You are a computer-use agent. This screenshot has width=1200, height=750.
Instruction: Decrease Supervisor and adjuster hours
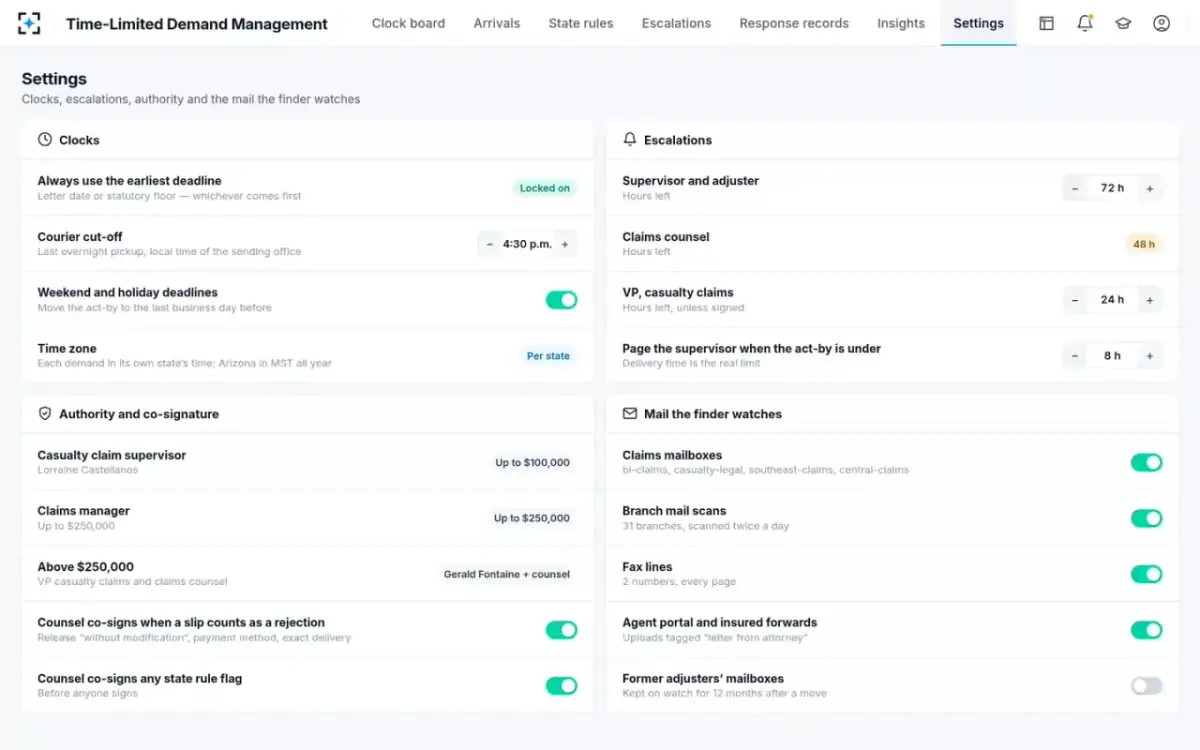tap(1075, 188)
